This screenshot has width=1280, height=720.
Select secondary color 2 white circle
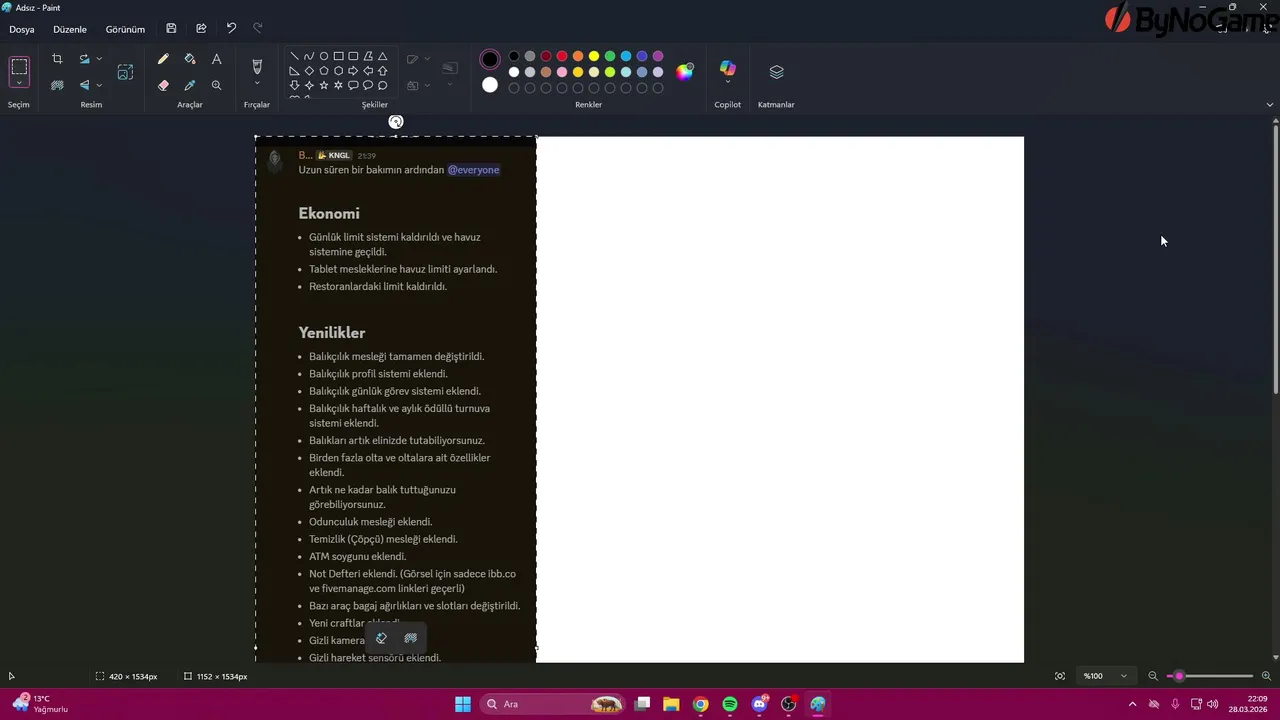[489, 85]
